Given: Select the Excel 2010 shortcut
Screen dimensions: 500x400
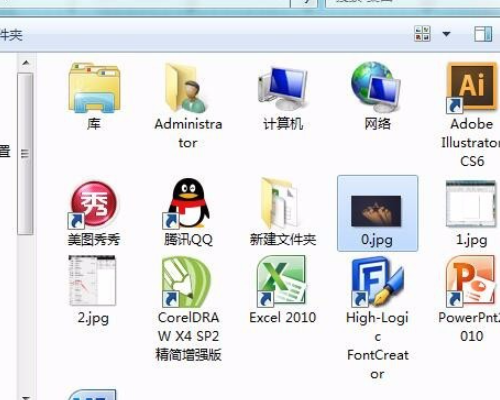Looking at the screenshot, I should [x=282, y=281].
